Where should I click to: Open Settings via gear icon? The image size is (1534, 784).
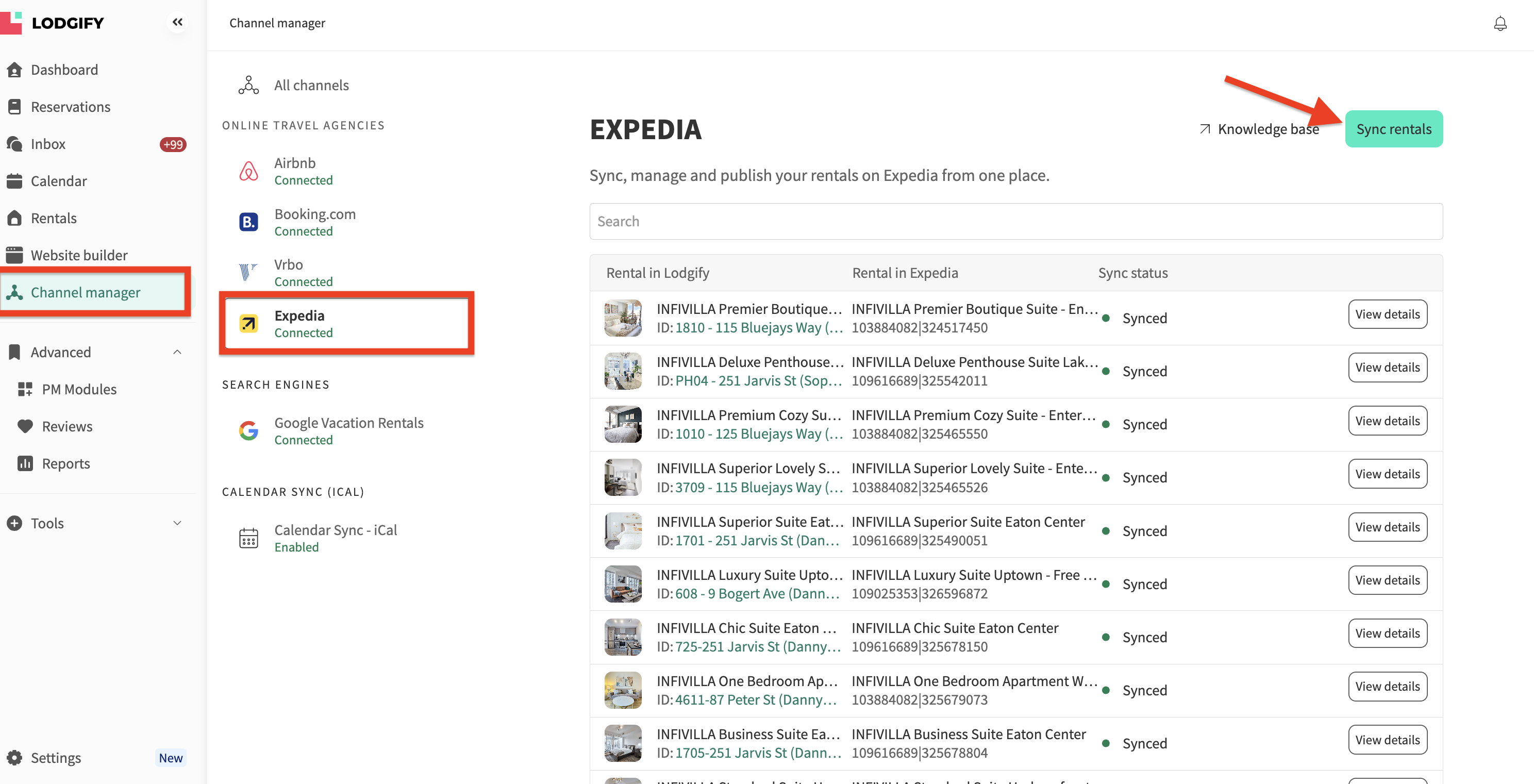tap(14, 757)
